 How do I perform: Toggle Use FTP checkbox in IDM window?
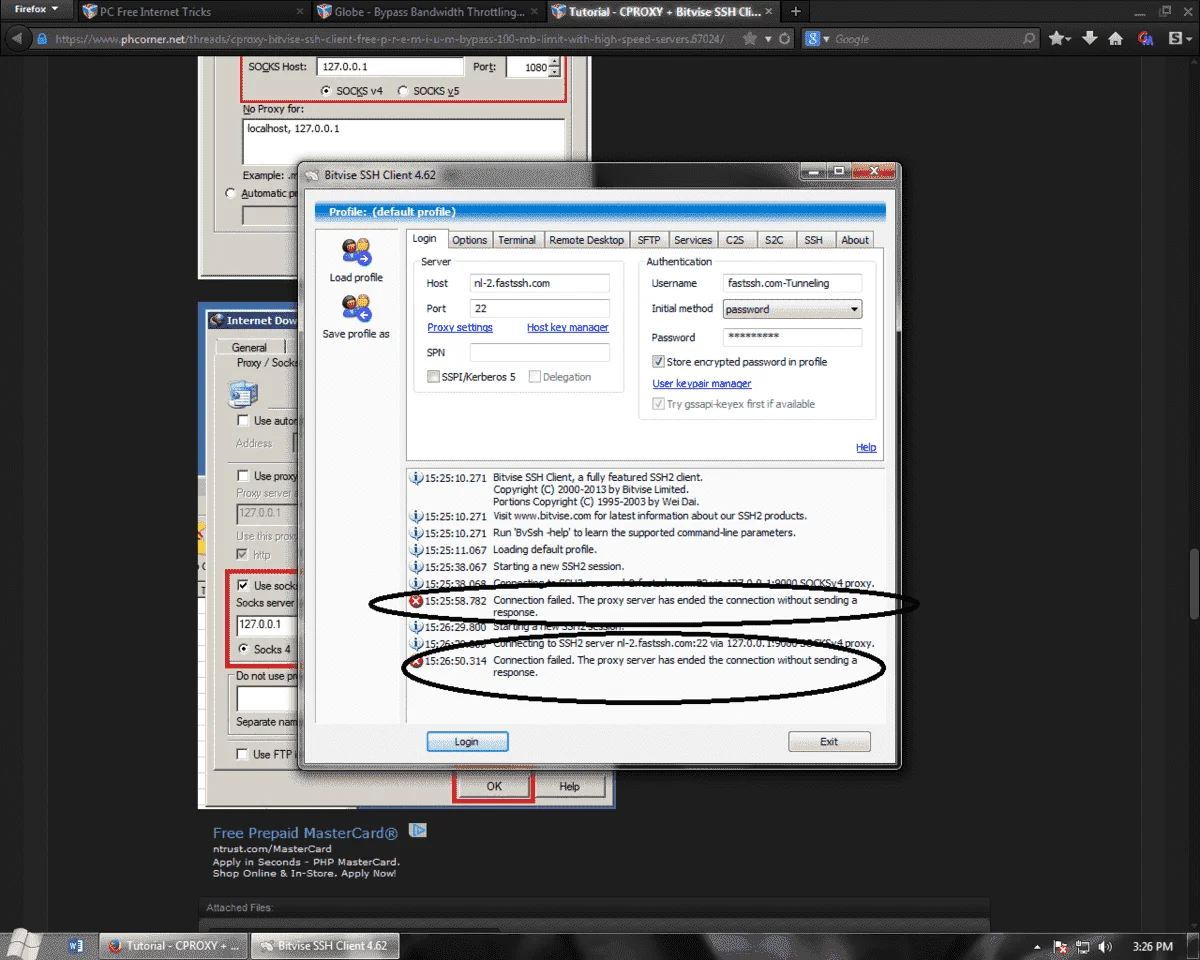(x=243, y=754)
